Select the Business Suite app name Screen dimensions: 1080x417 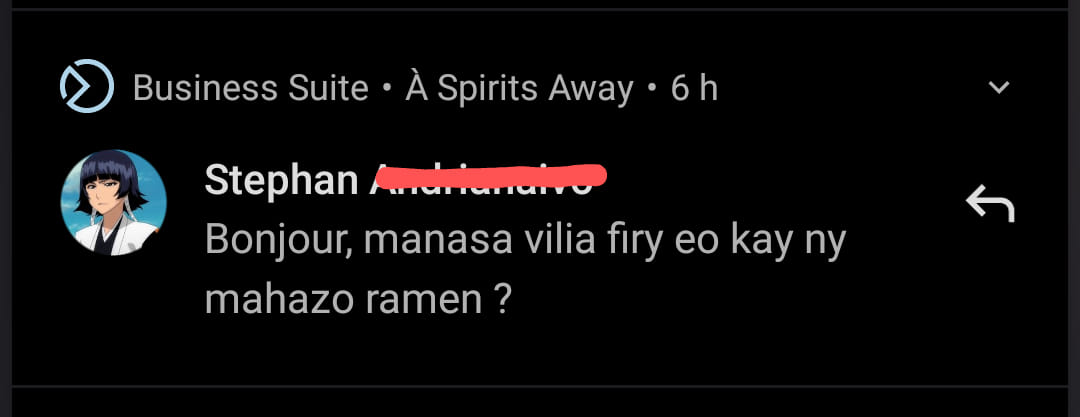[x=251, y=88]
